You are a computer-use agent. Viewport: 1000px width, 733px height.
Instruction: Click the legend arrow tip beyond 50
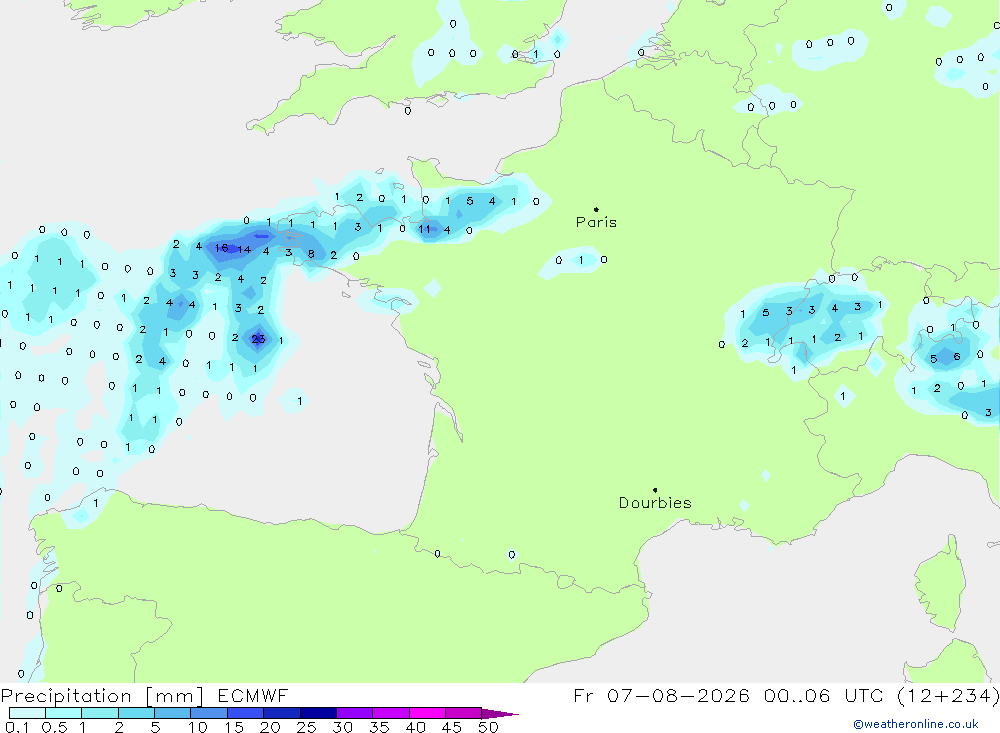click(501, 713)
